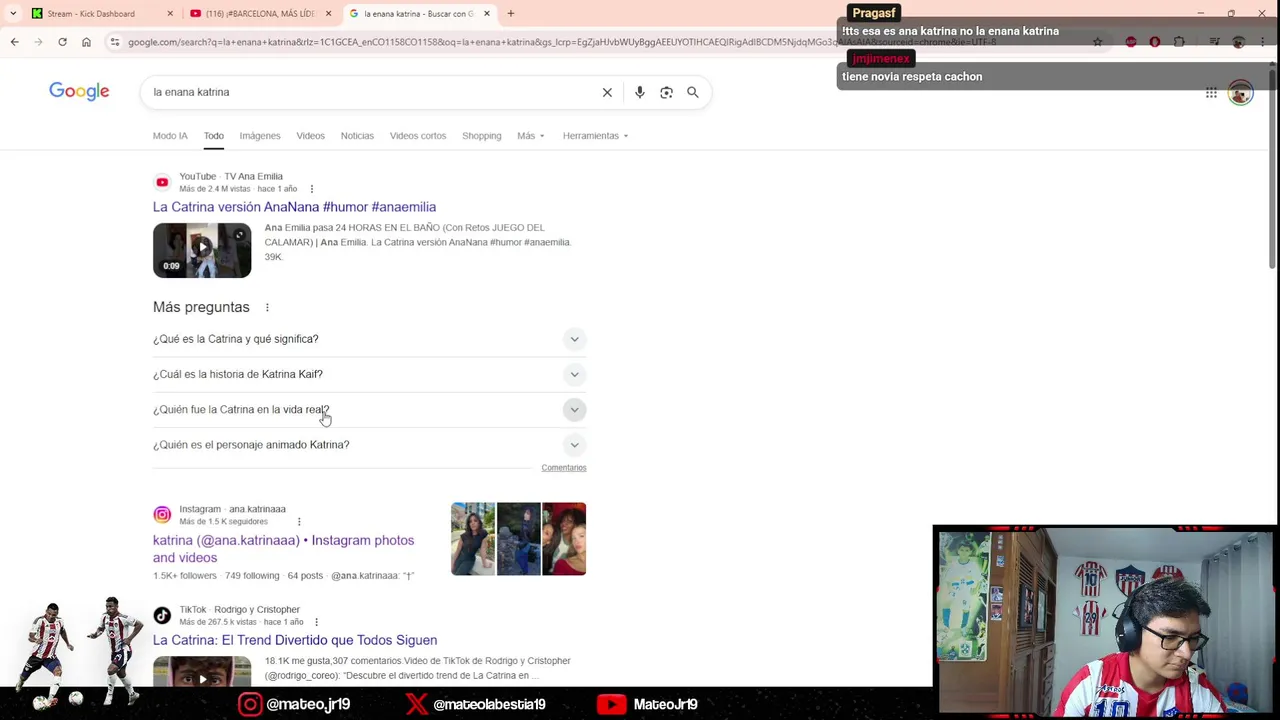Open the browser home page icon

[86, 42]
